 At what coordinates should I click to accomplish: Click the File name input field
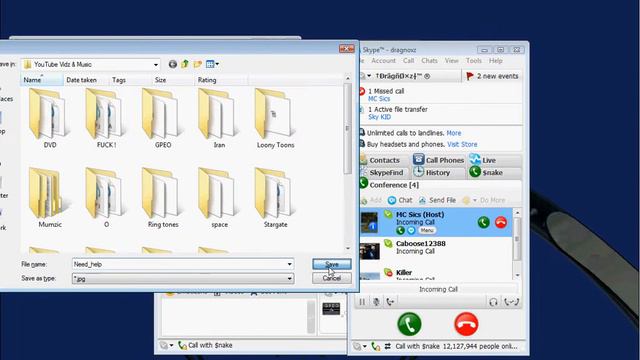[x=179, y=264]
